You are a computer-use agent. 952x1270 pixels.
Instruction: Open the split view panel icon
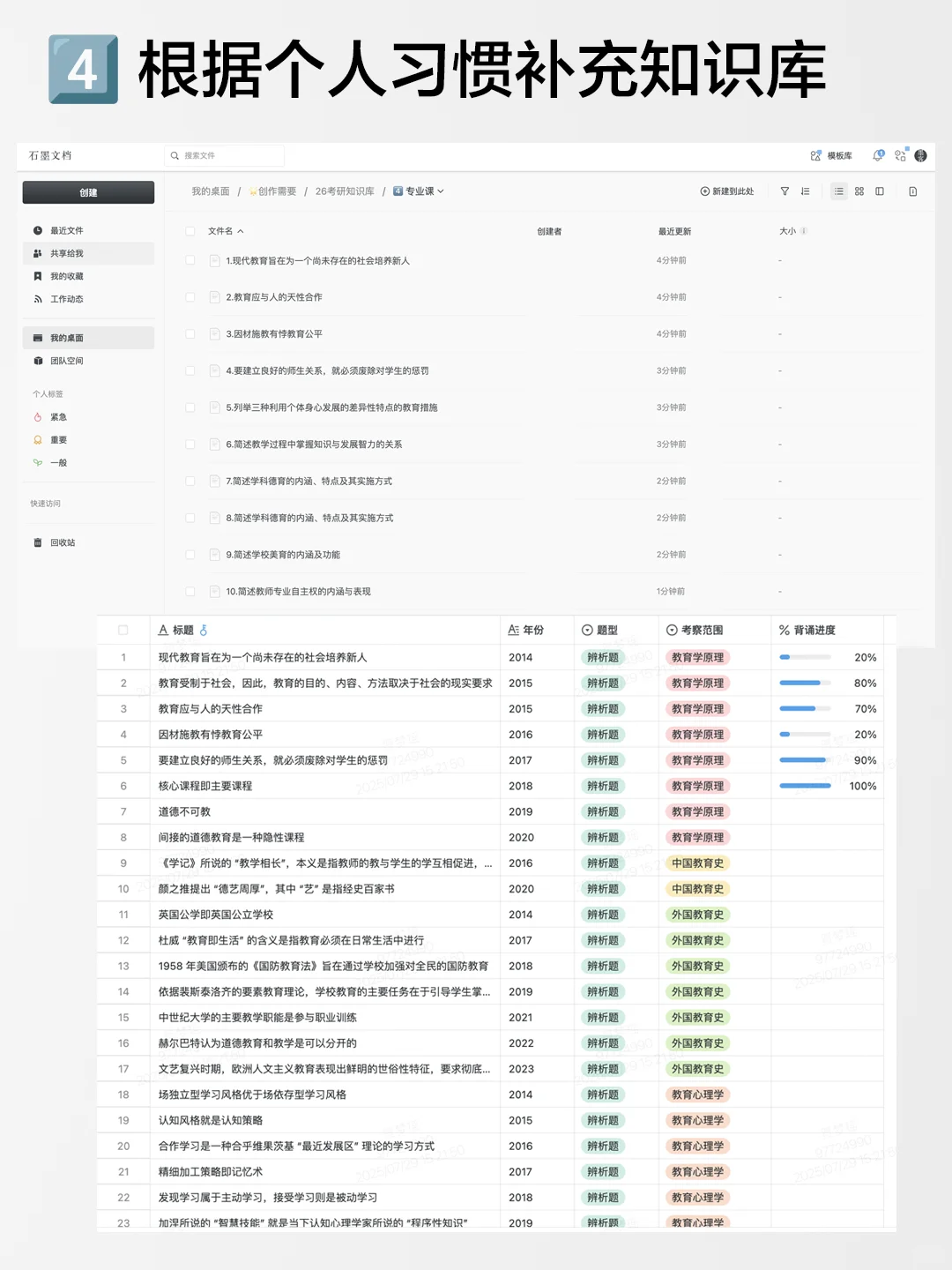(x=879, y=191)
